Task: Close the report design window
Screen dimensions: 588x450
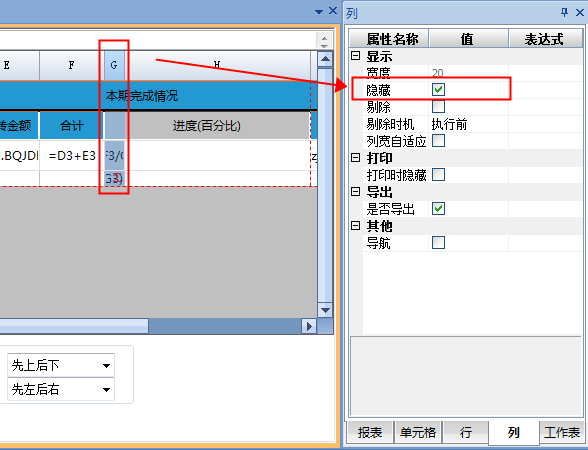Action: [x=333, y=11]
